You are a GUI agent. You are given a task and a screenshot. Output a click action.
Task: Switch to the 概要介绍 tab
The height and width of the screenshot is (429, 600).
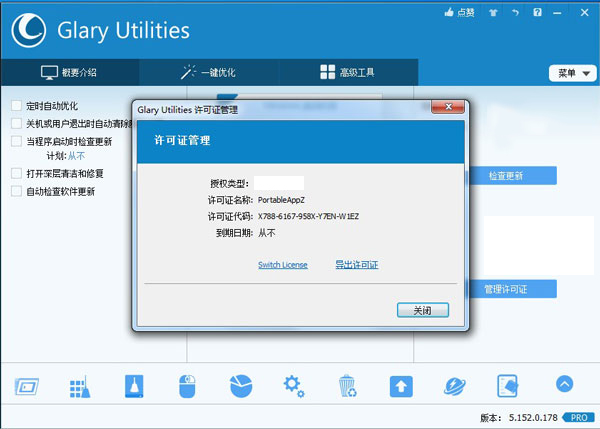click(69, 72)
